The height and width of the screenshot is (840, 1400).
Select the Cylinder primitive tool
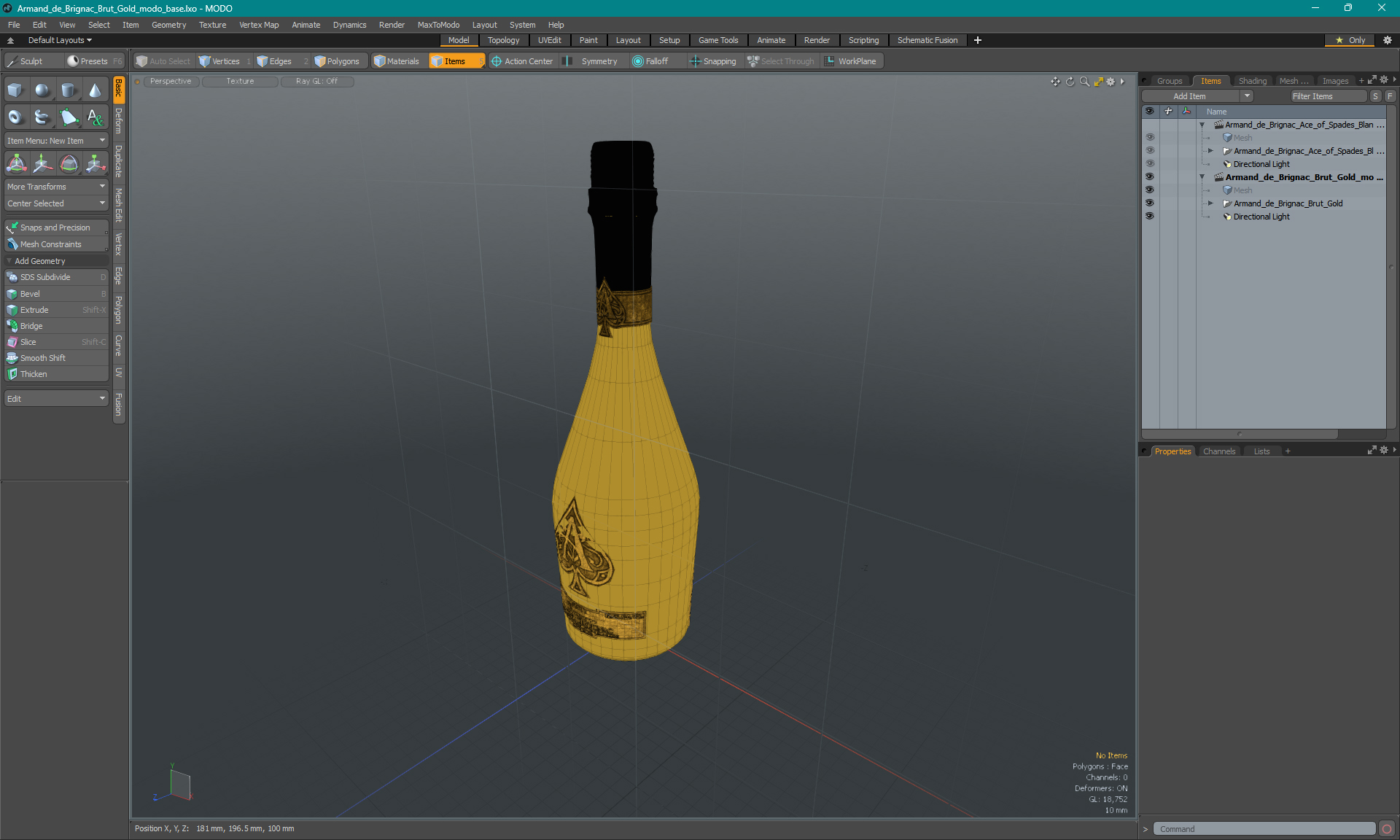click(x=69, y=90)
